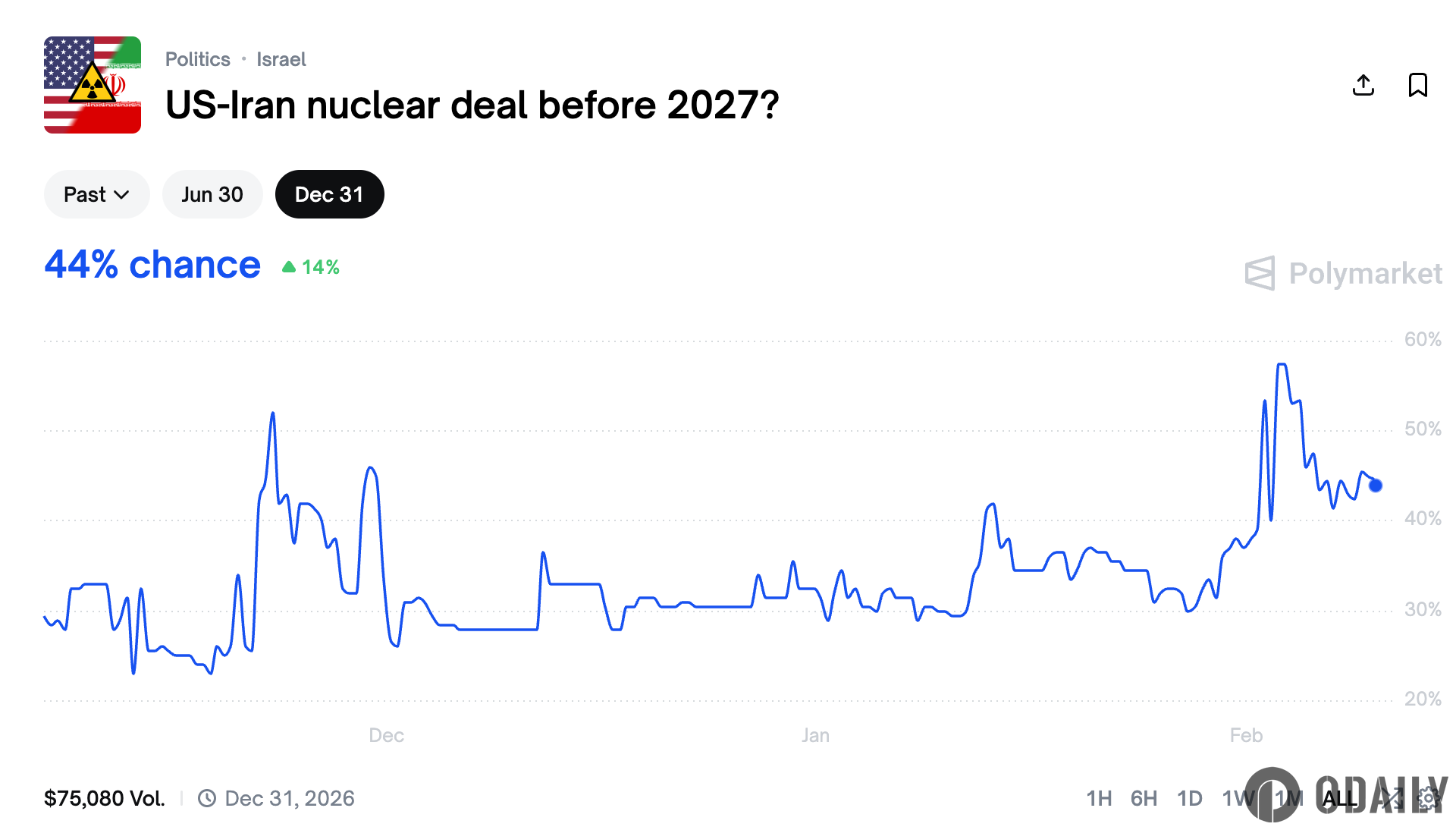1456x830 pixels.
Task: Click the clock icon beside the resolution date
Action: pos(206,797)
